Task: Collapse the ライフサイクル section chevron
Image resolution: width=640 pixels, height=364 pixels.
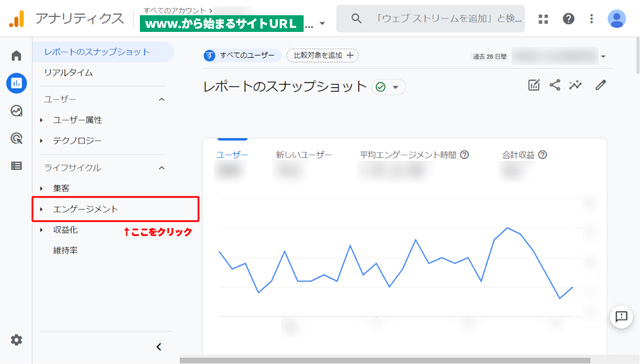Action: point(162,168)
